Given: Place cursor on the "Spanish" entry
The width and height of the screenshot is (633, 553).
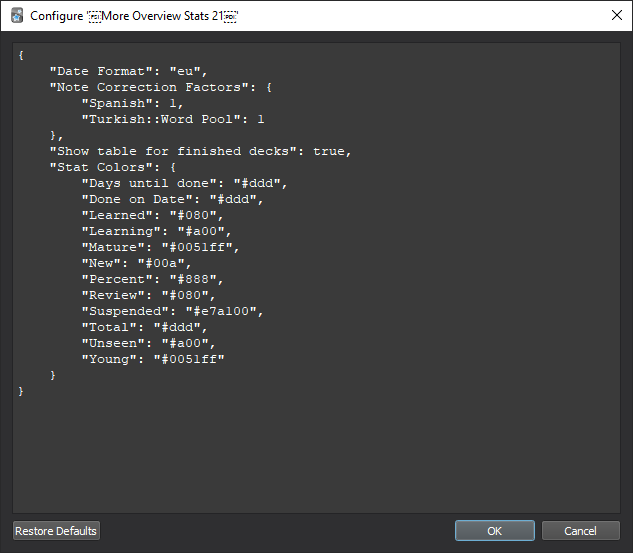Looking at the screenshot, I should click(x=118, y=104).
